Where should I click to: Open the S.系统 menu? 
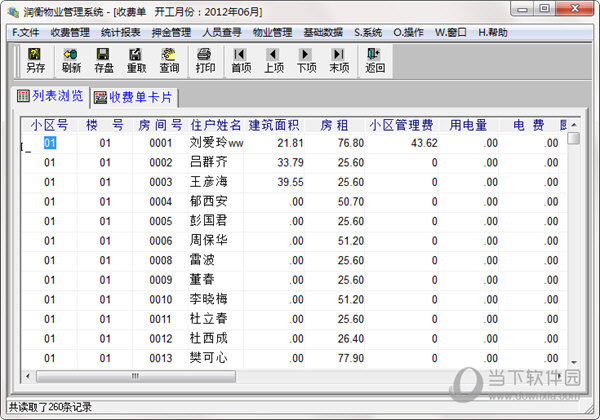pos(368,33)
